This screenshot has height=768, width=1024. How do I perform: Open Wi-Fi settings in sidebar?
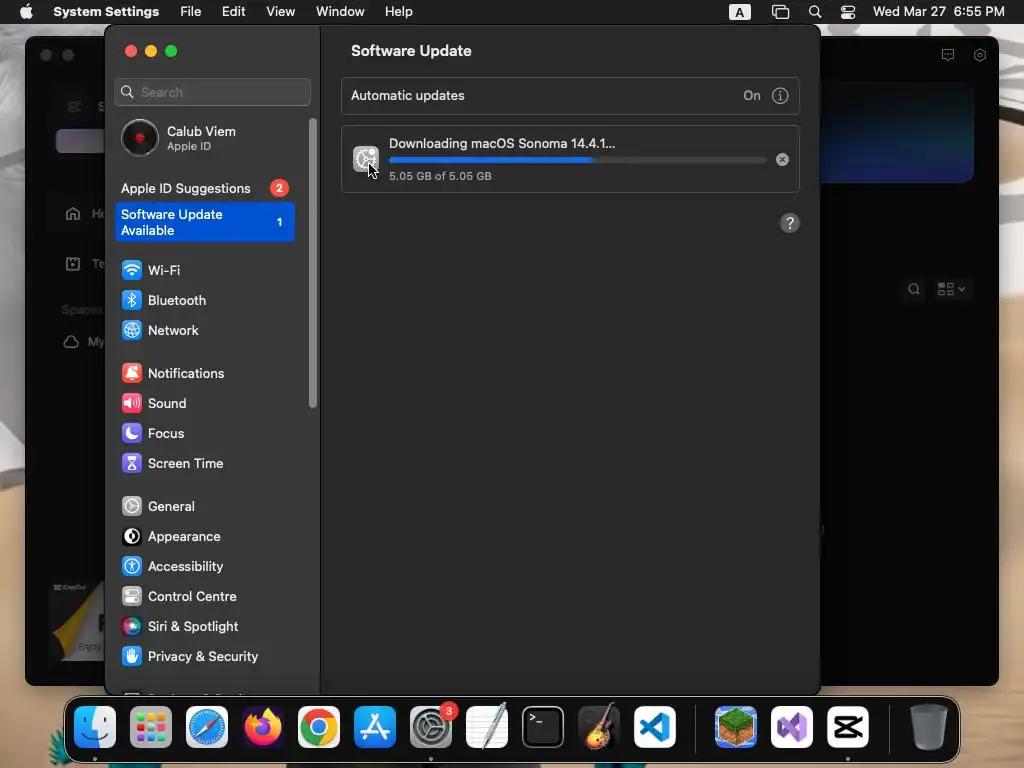204,270
